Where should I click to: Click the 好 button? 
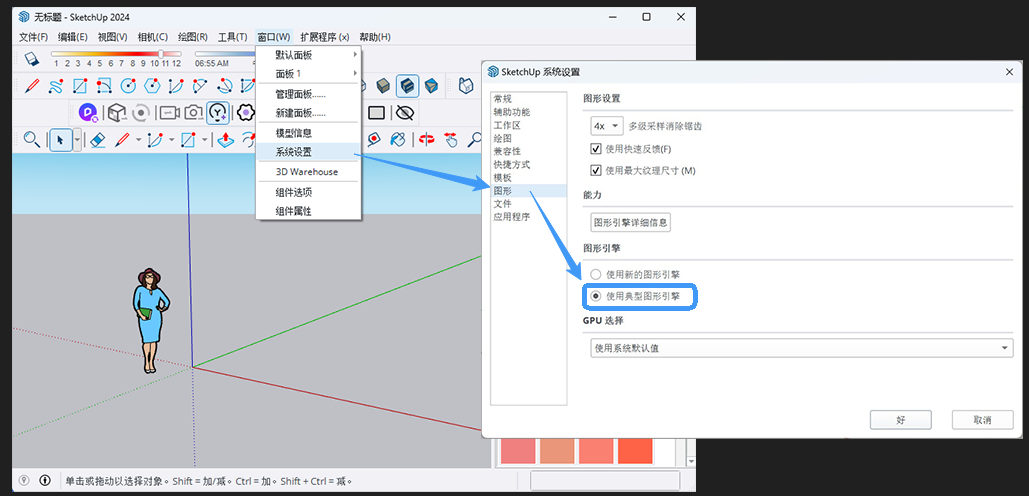[900, 420]
